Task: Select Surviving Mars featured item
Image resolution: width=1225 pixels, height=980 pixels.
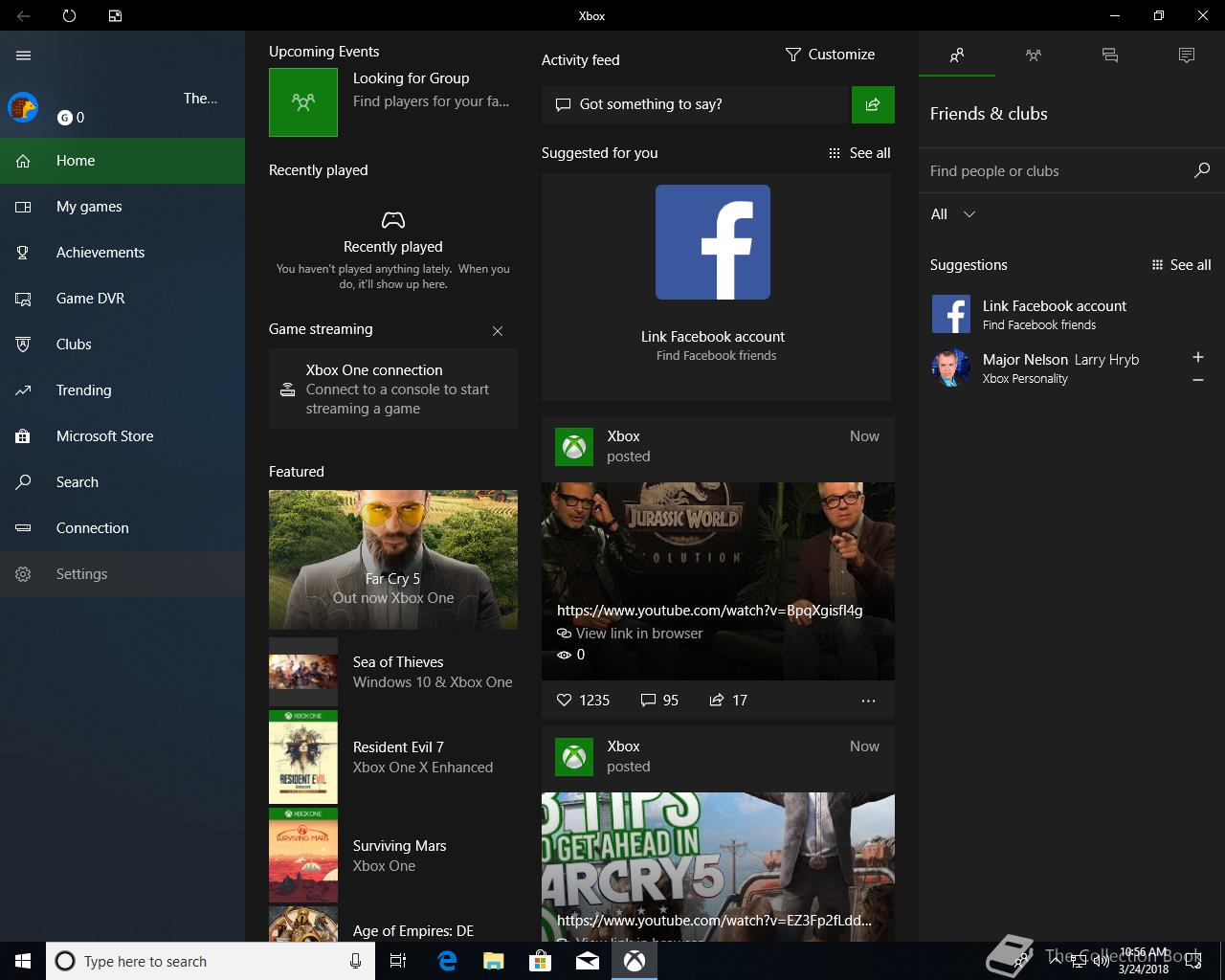Action: tap(393, 856)
